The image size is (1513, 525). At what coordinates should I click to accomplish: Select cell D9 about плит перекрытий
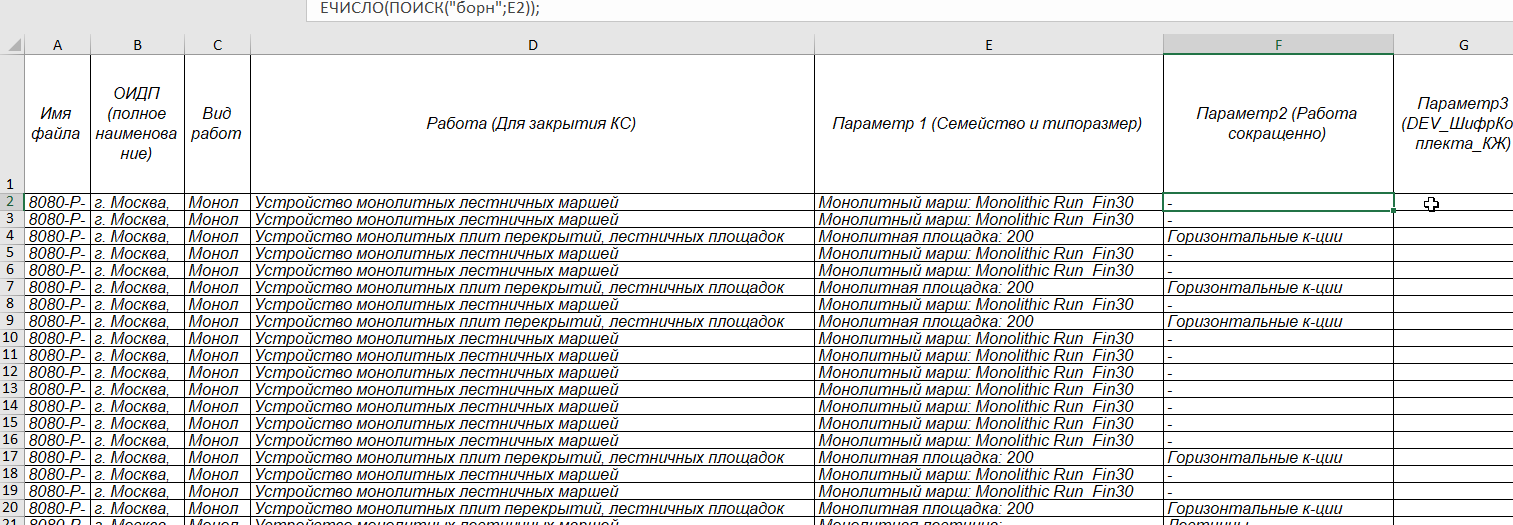click(532, 321)
